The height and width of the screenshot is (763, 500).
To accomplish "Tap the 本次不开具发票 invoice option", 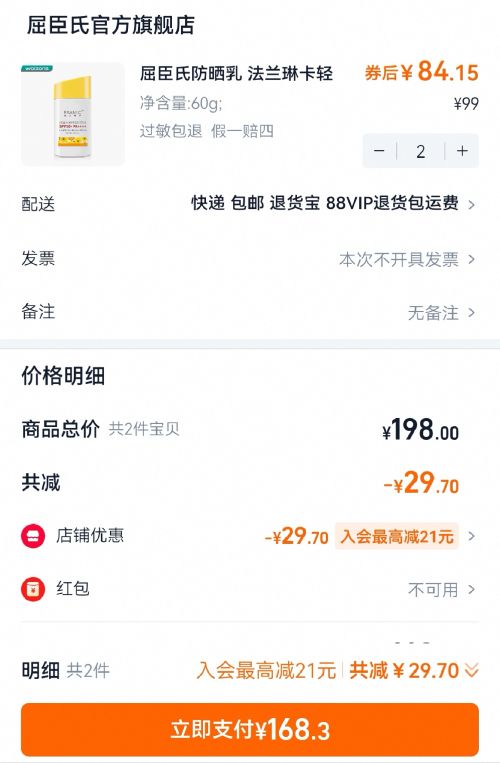I will click(399, 259).
